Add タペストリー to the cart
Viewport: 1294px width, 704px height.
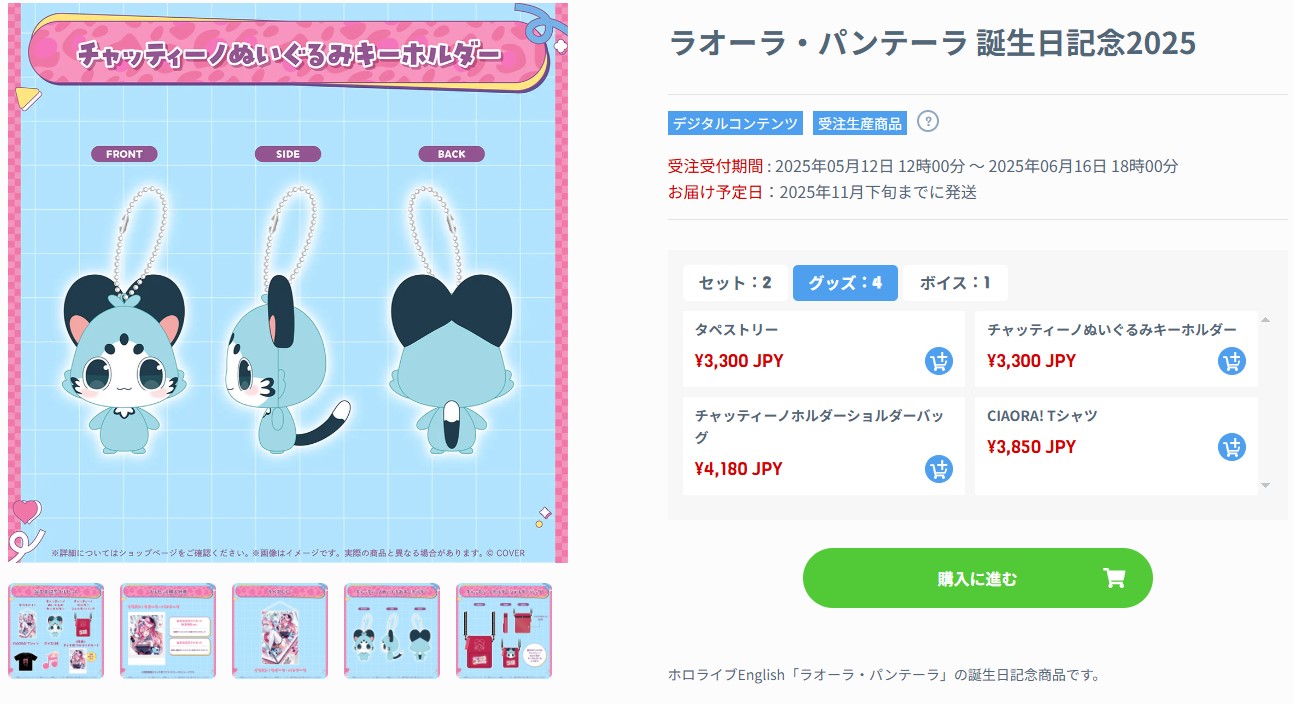pos(938,362)
